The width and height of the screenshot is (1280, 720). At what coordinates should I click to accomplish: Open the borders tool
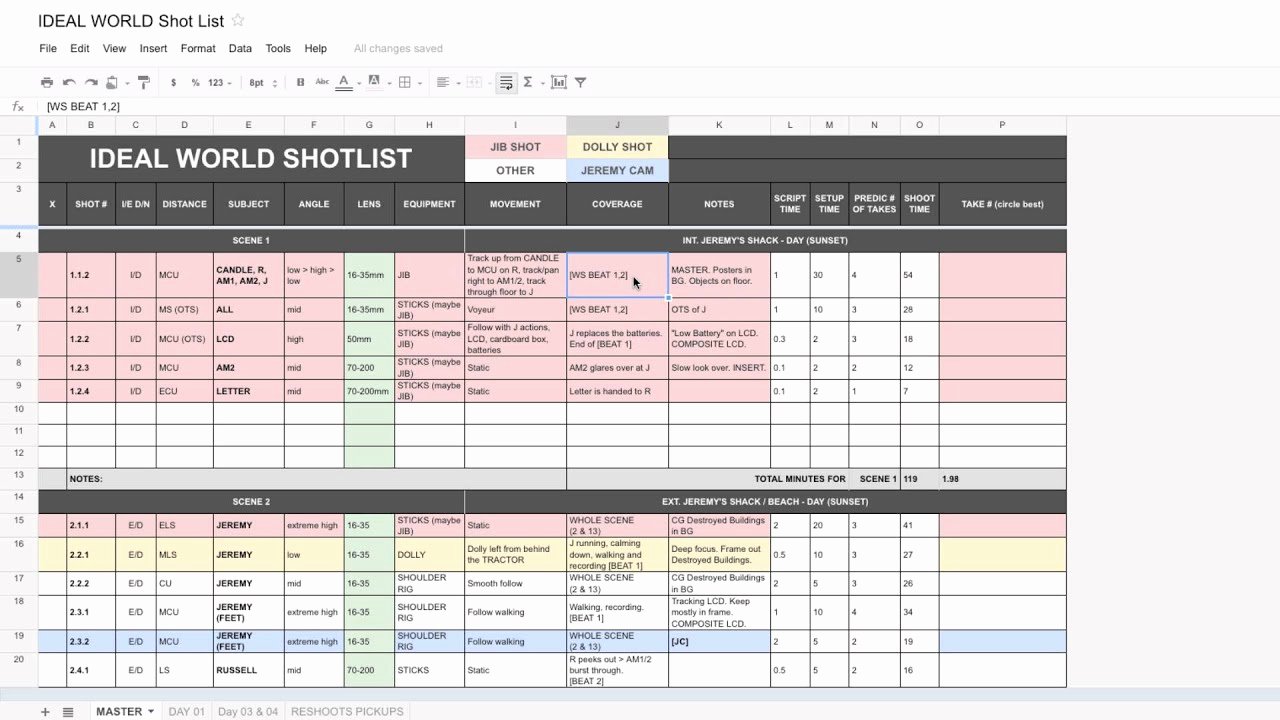(x=404, y=82)
